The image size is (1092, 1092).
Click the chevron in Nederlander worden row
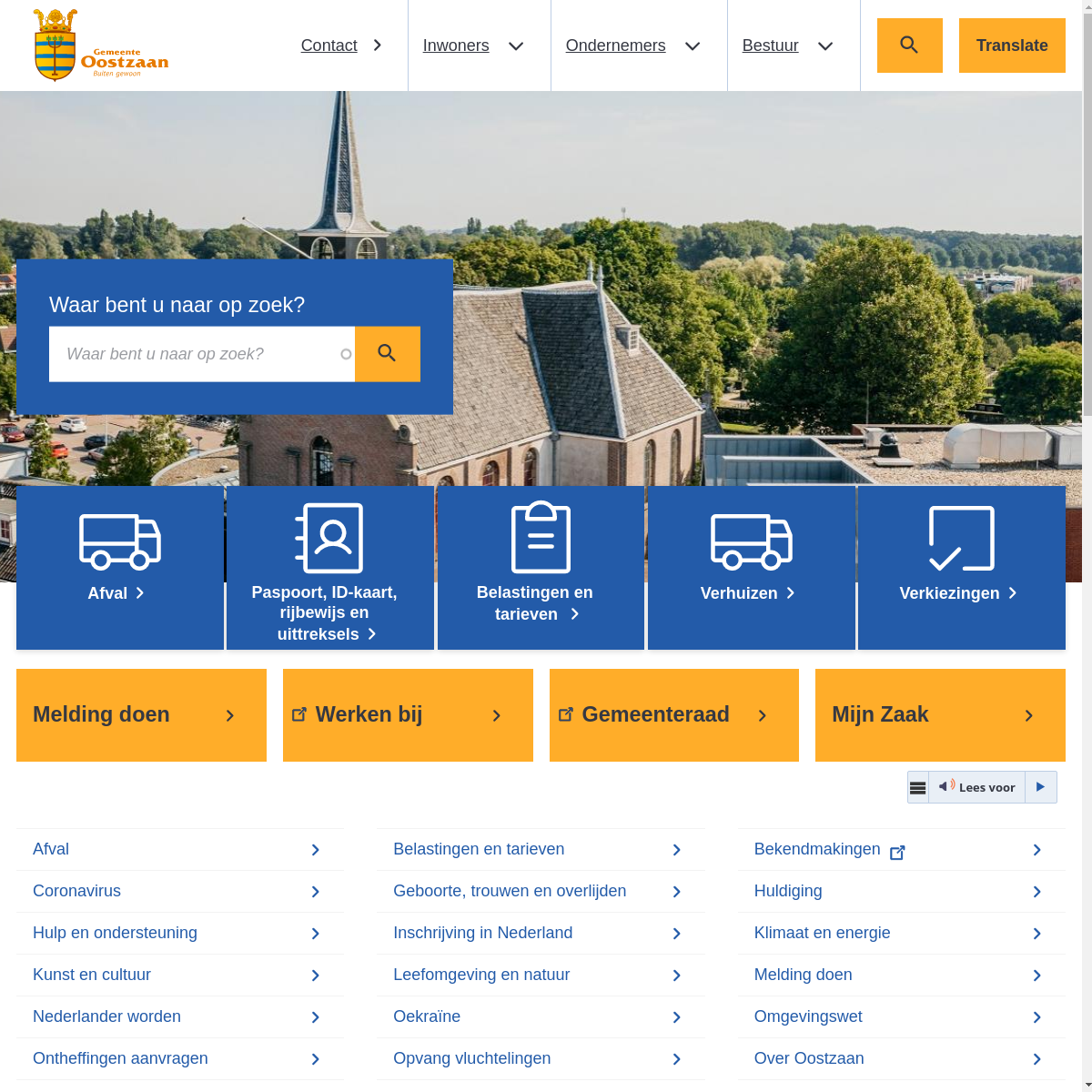pos(316,1017)
